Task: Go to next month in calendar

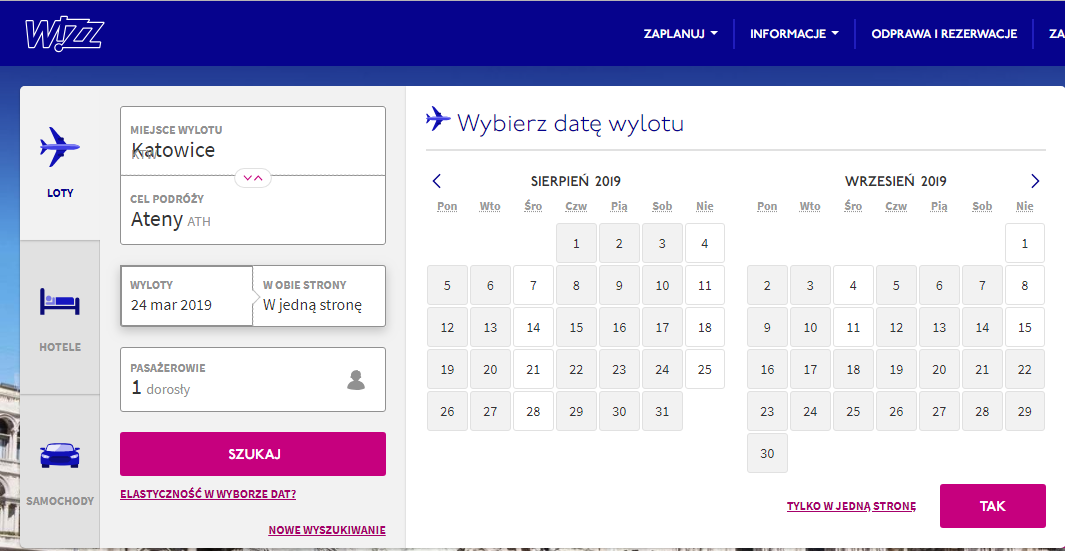Action: click(1035, 181)
